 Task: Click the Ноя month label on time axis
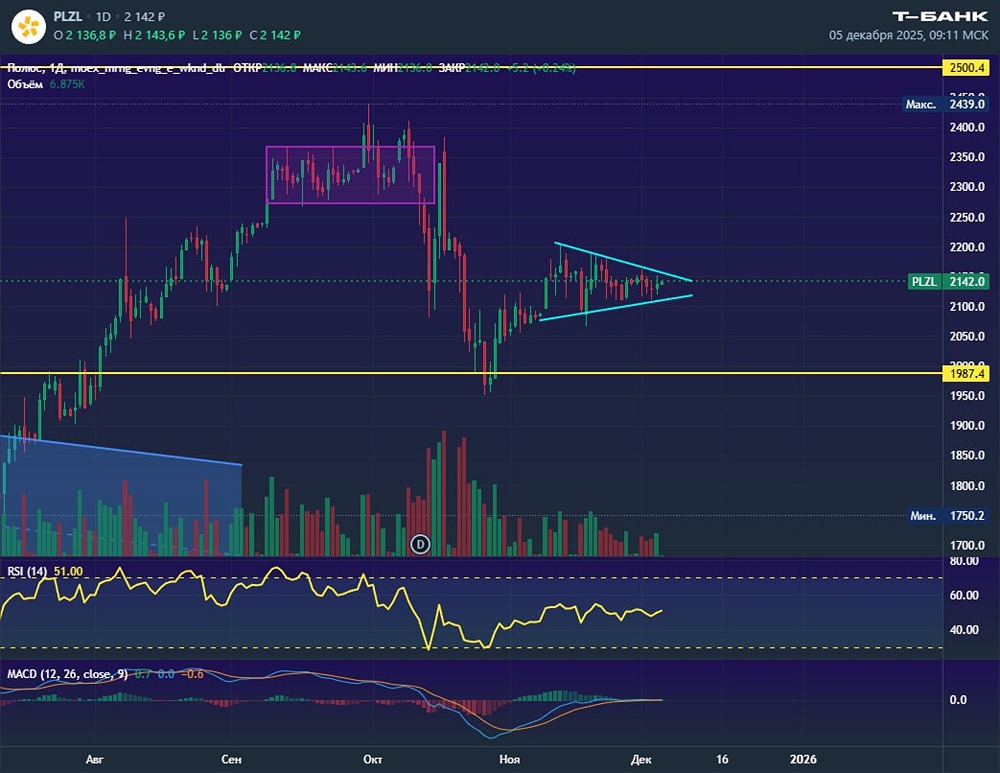tap(510, 759)
